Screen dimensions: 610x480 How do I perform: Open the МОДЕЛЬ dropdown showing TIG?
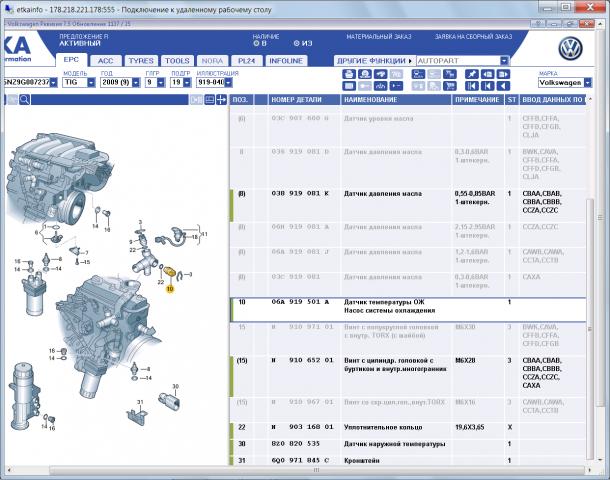[91, 82]
